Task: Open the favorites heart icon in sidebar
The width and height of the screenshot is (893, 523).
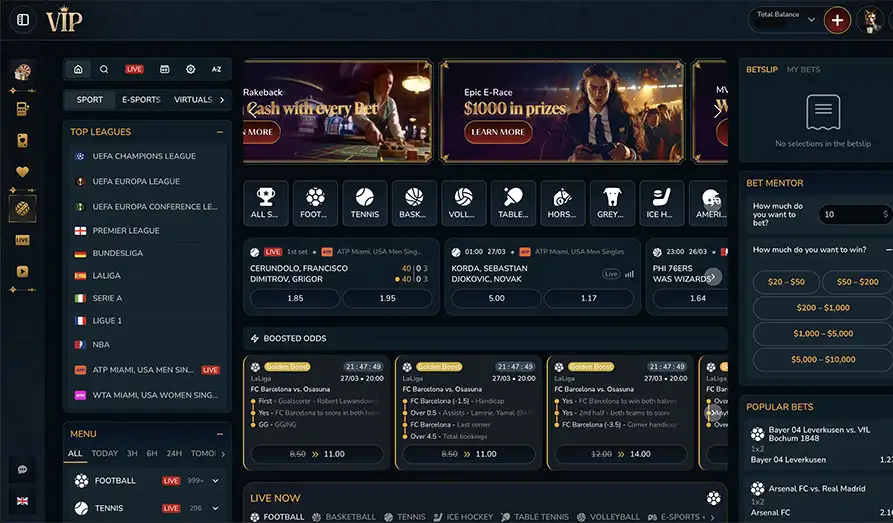Action: pos(22,171)
